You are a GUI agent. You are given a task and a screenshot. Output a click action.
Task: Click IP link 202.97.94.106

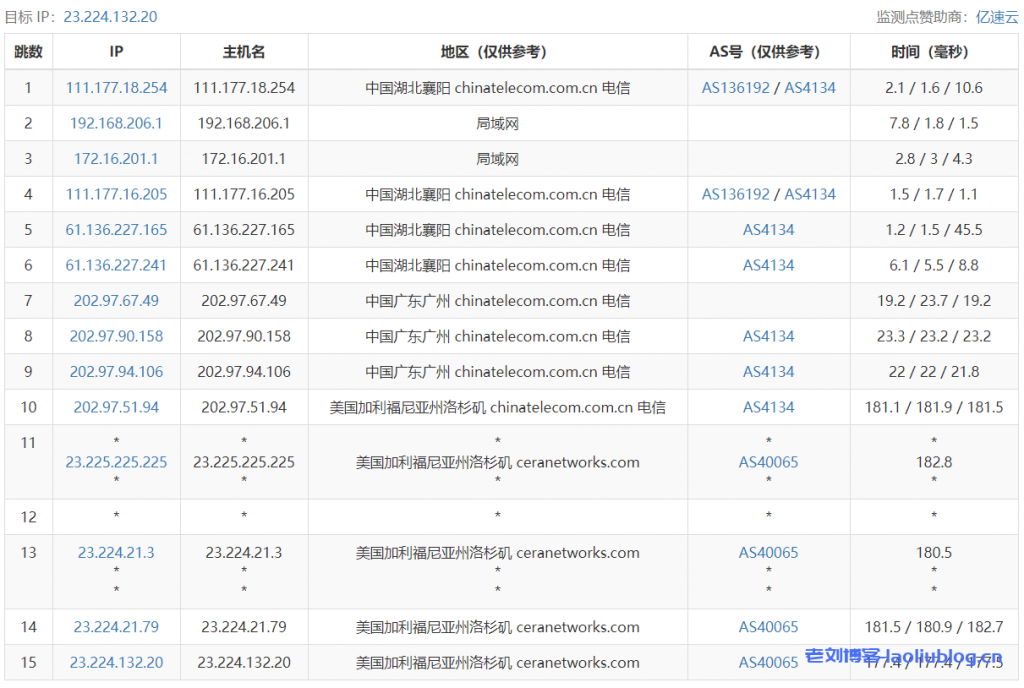116,372
